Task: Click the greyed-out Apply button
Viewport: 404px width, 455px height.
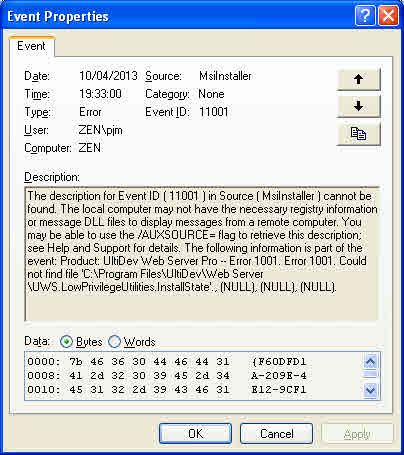Action: click(x=357, y=434)
